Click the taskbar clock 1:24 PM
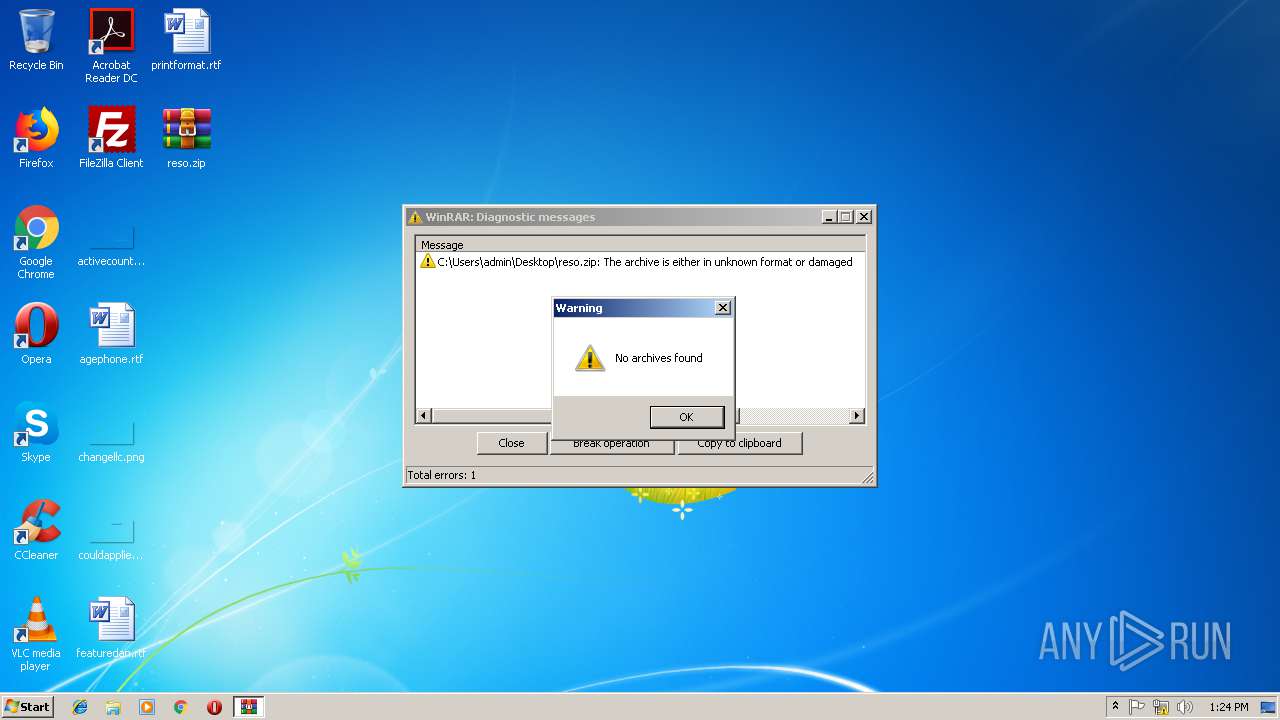Image resolution: width=1280 pixels, height=720 pixels. 1228,707
